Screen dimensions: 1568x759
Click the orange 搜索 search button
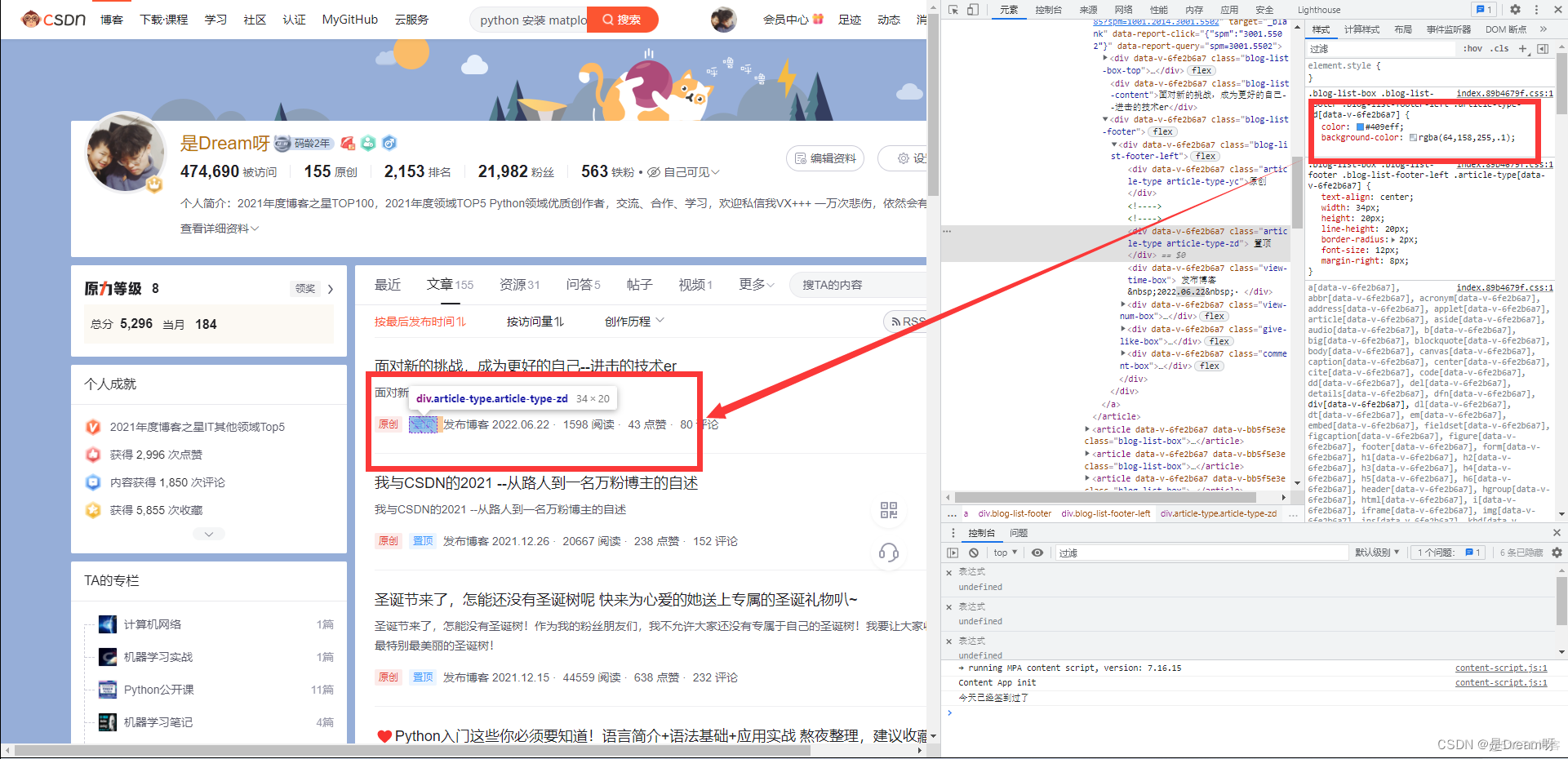(x=622, y=19)
